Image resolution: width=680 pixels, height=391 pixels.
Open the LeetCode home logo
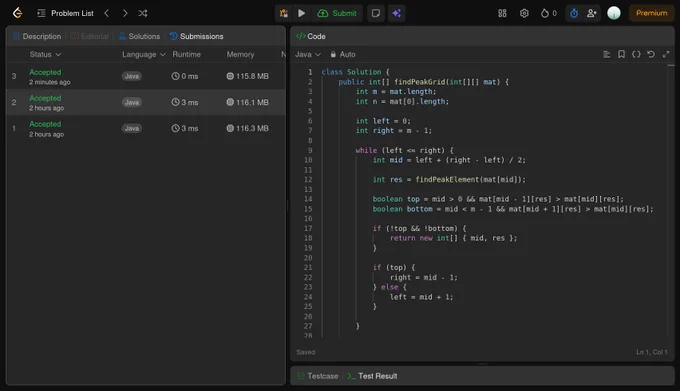click(x=17, y=13)
